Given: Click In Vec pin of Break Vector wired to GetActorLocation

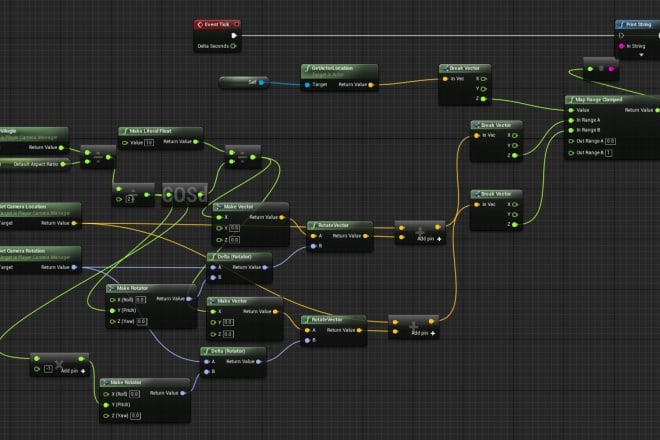Looking at the screenshot, I should click(445, 79).
